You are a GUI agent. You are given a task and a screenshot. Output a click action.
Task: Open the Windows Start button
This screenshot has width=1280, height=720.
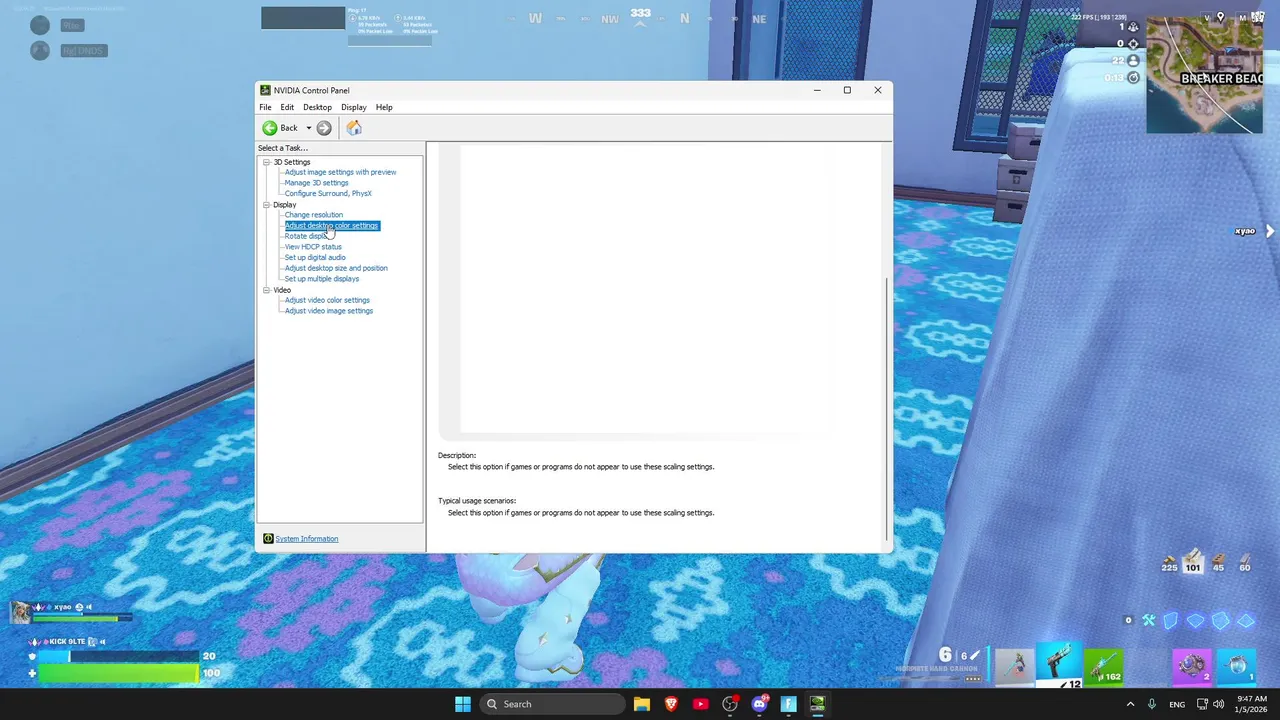coord(463,704)
